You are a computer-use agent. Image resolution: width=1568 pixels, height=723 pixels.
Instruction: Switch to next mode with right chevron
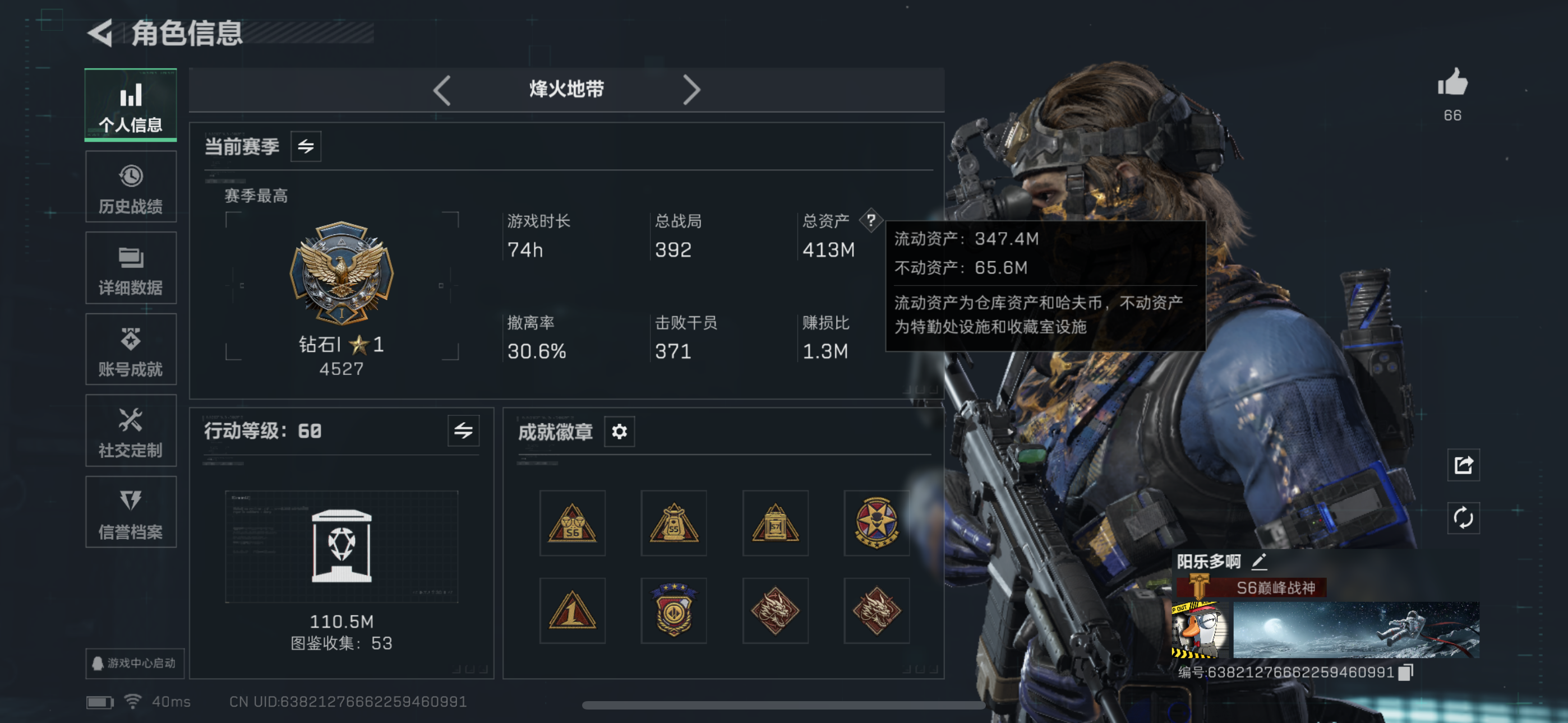click(x=691, y=90)
